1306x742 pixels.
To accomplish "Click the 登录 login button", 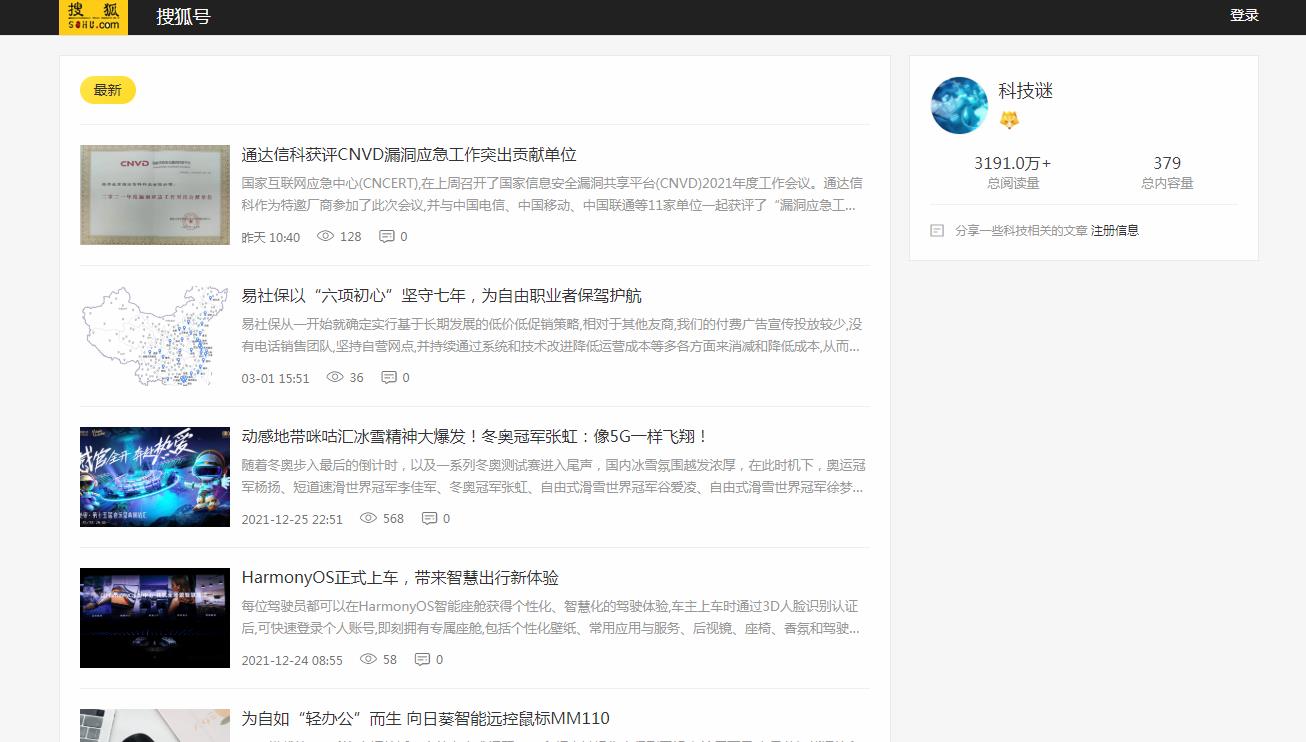I will click(x=1244, y=15).
